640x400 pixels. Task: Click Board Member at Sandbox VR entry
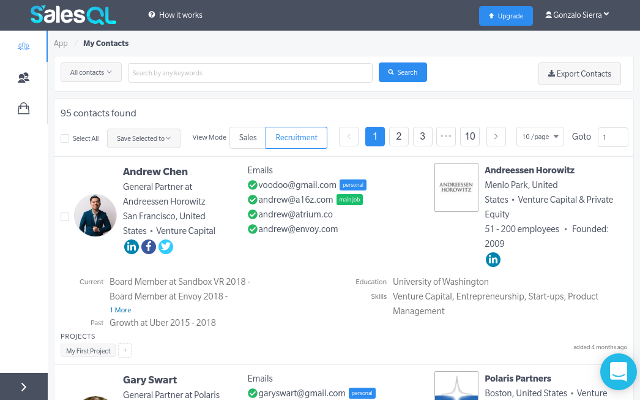point(180,282)
